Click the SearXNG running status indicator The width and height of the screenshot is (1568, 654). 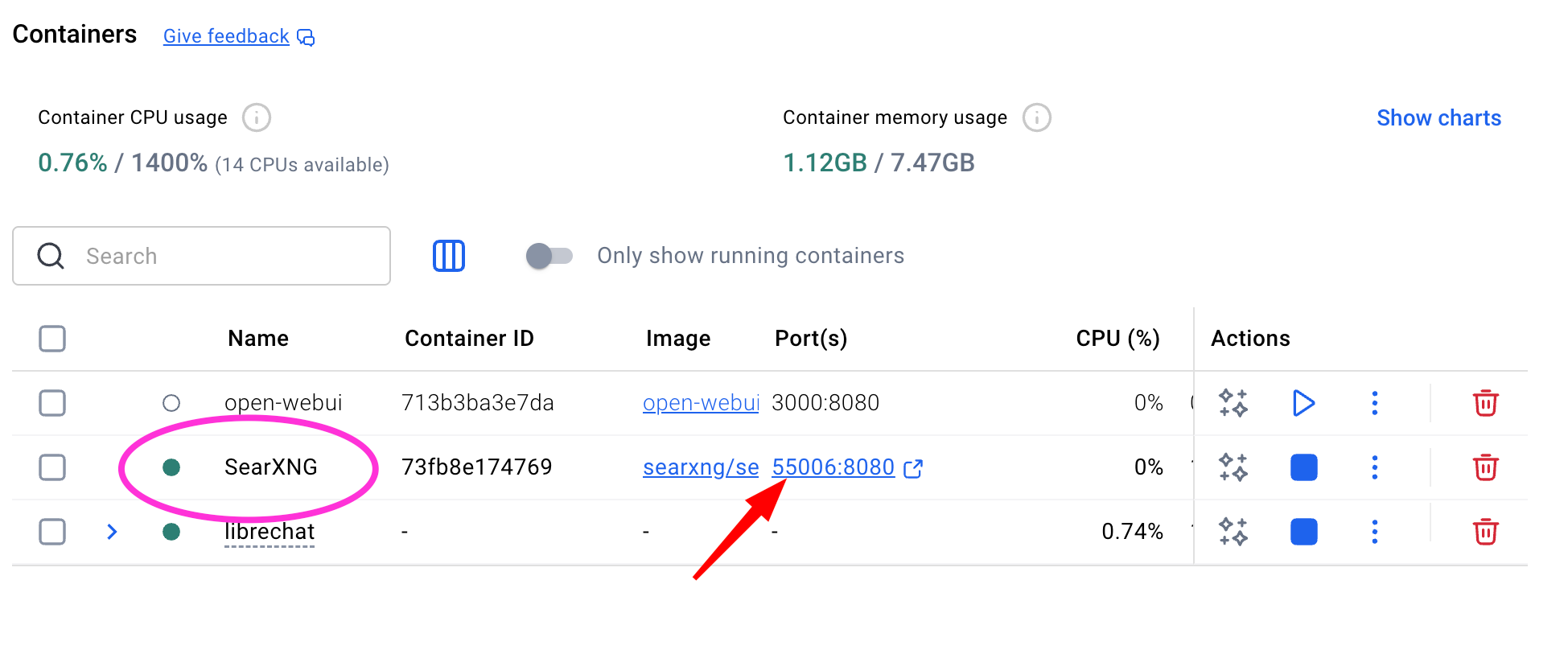[171, 467]
